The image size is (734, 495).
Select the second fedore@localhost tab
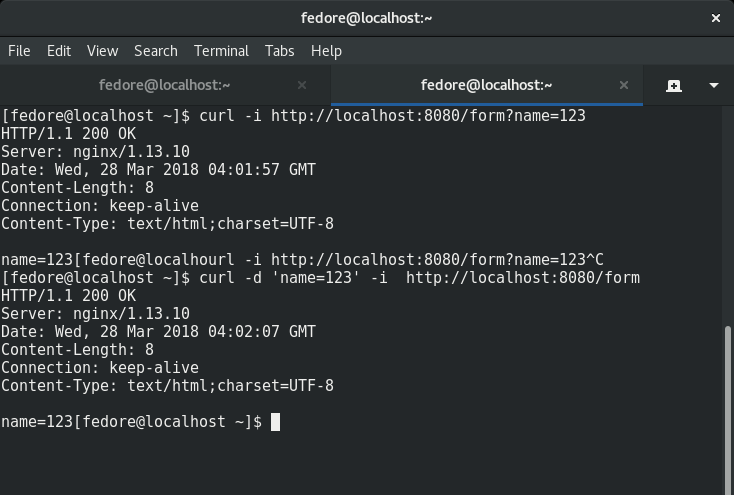tap(487, 85)
